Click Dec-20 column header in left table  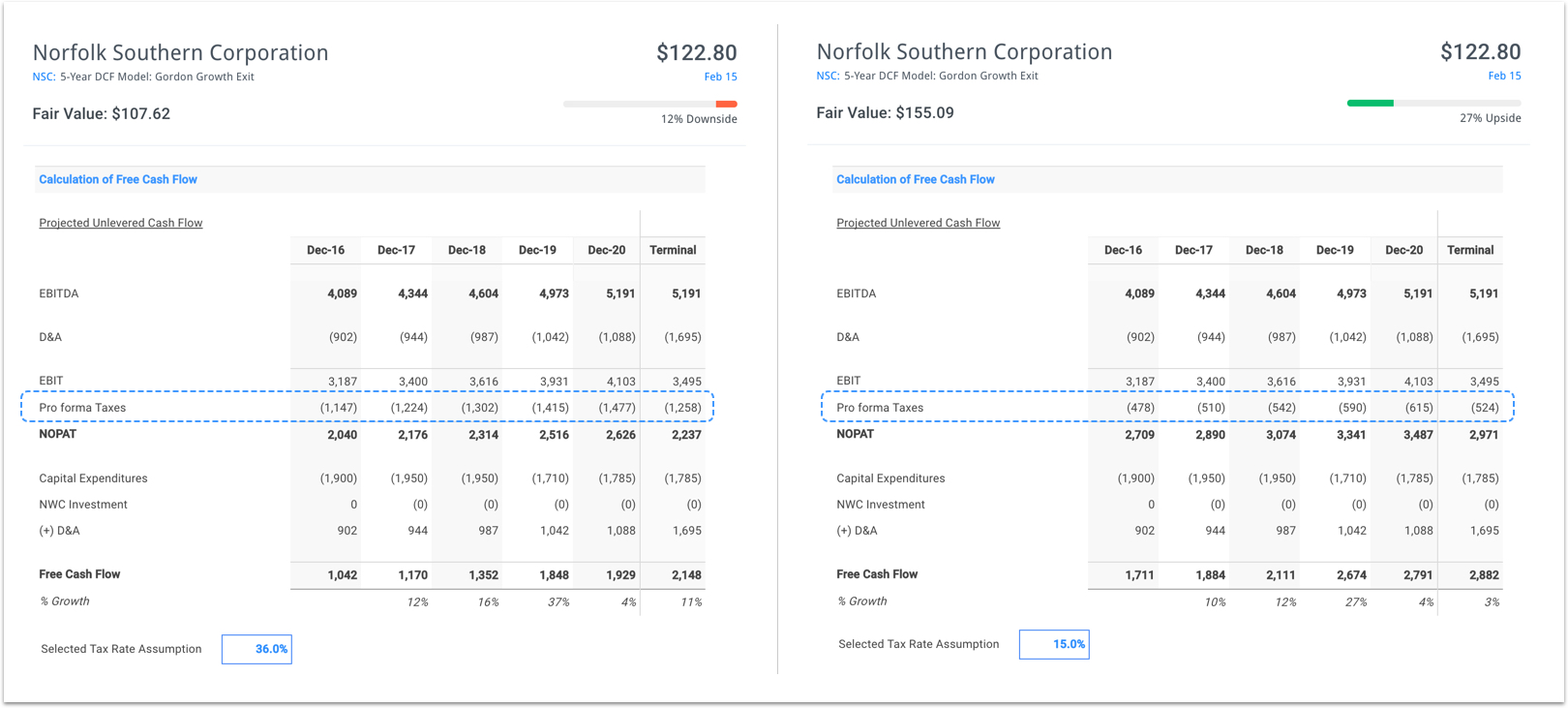point(607,250)
